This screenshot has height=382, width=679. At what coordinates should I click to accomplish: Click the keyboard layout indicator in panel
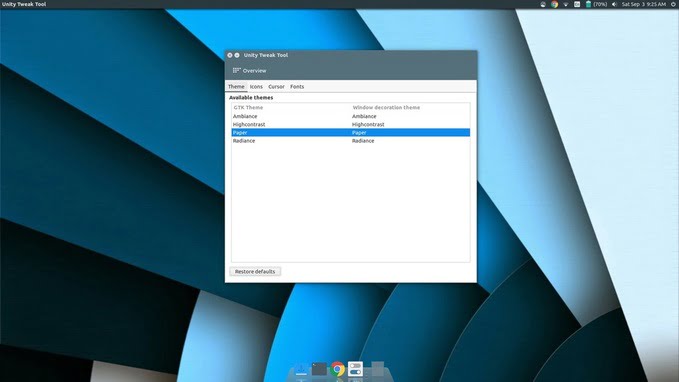[577, 4]
